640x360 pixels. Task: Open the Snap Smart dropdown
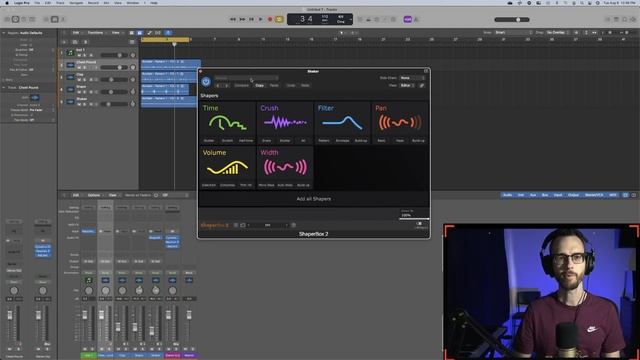coord(513,32)
